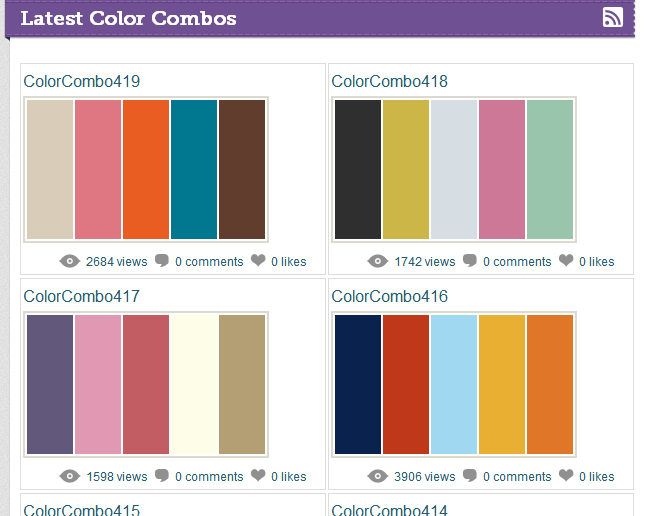Click the 0 comments text under ColorCombo416

coord(517,476)
